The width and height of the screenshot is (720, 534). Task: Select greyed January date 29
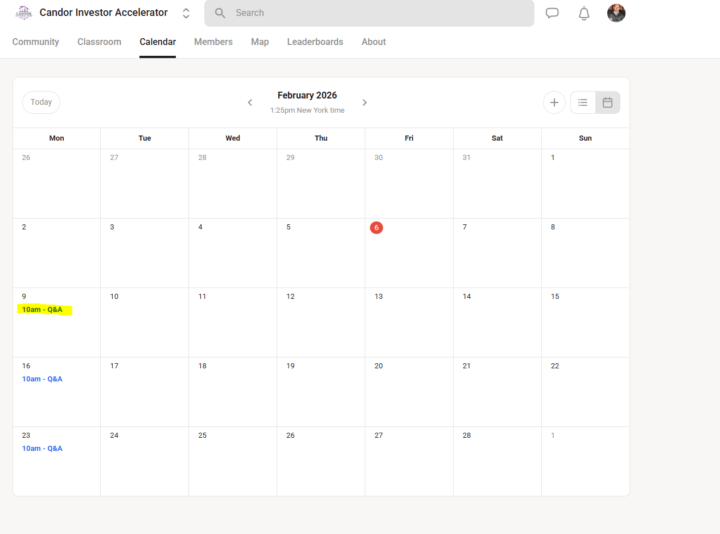[x=290, y=157]
